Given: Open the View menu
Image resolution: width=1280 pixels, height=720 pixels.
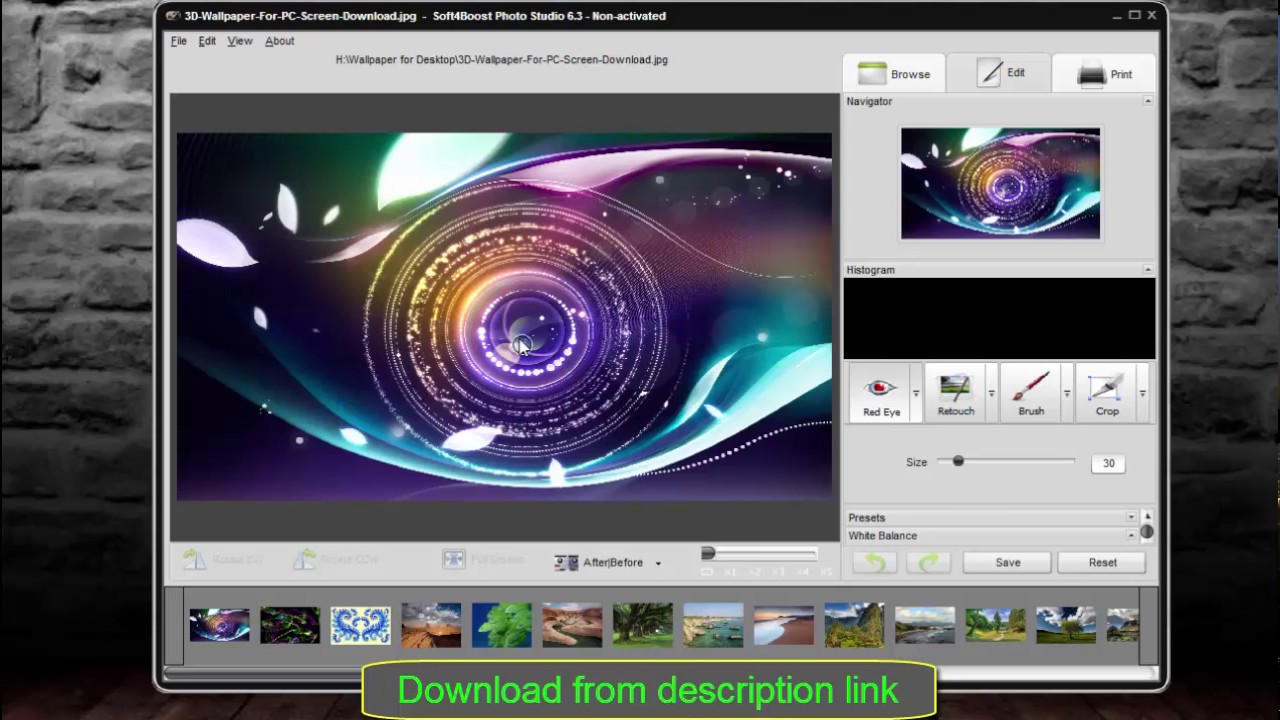Looking at the screenshot, I should [x=240, y=41].
